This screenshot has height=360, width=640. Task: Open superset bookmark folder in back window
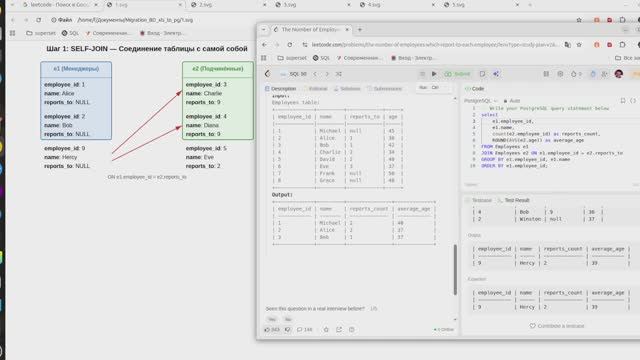[x=41, y=33]
